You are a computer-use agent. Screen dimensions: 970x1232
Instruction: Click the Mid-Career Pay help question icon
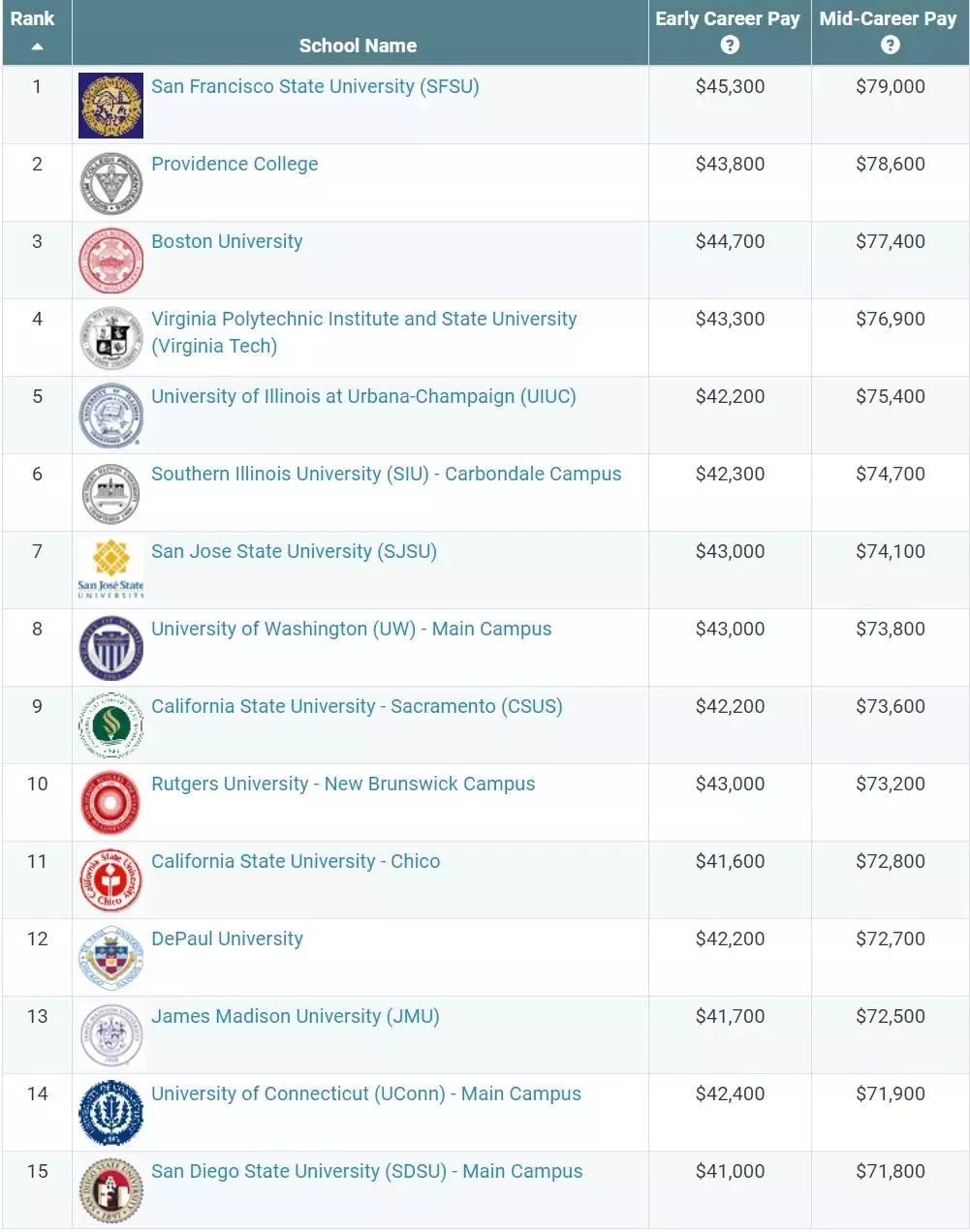(x=891, y=45)
